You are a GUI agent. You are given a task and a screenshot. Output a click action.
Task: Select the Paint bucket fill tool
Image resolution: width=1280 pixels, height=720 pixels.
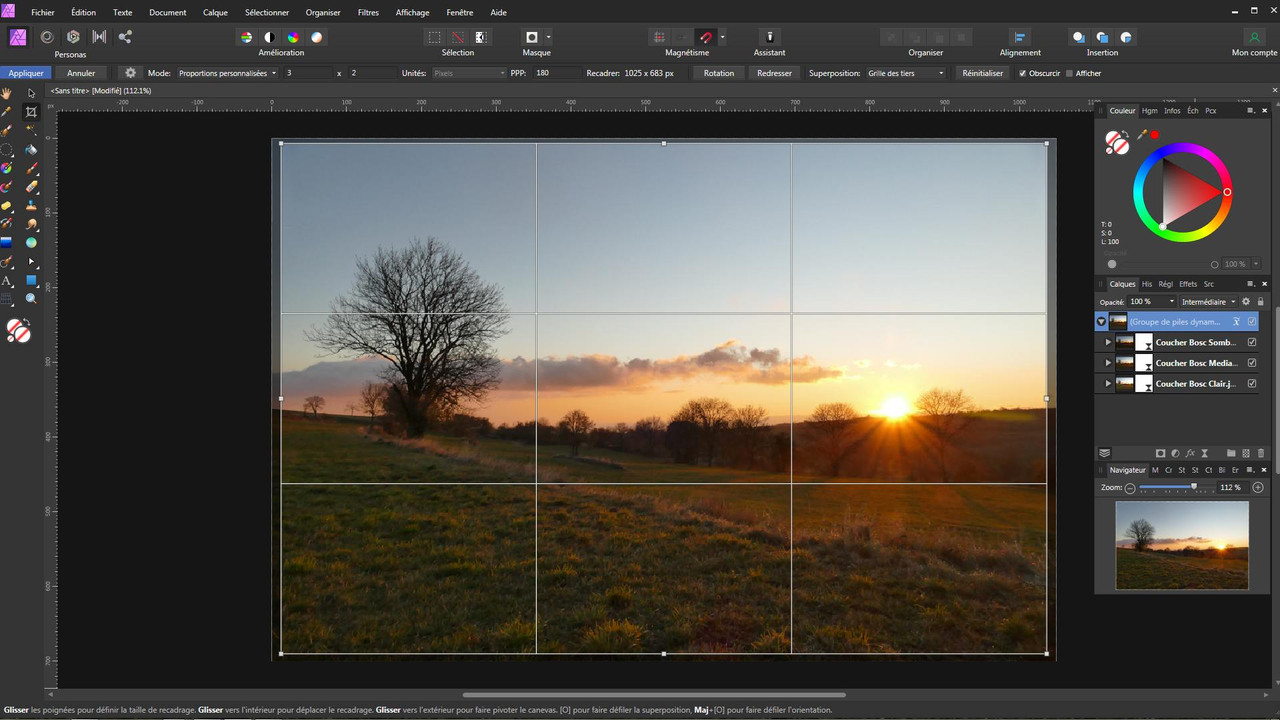(31, 149)
